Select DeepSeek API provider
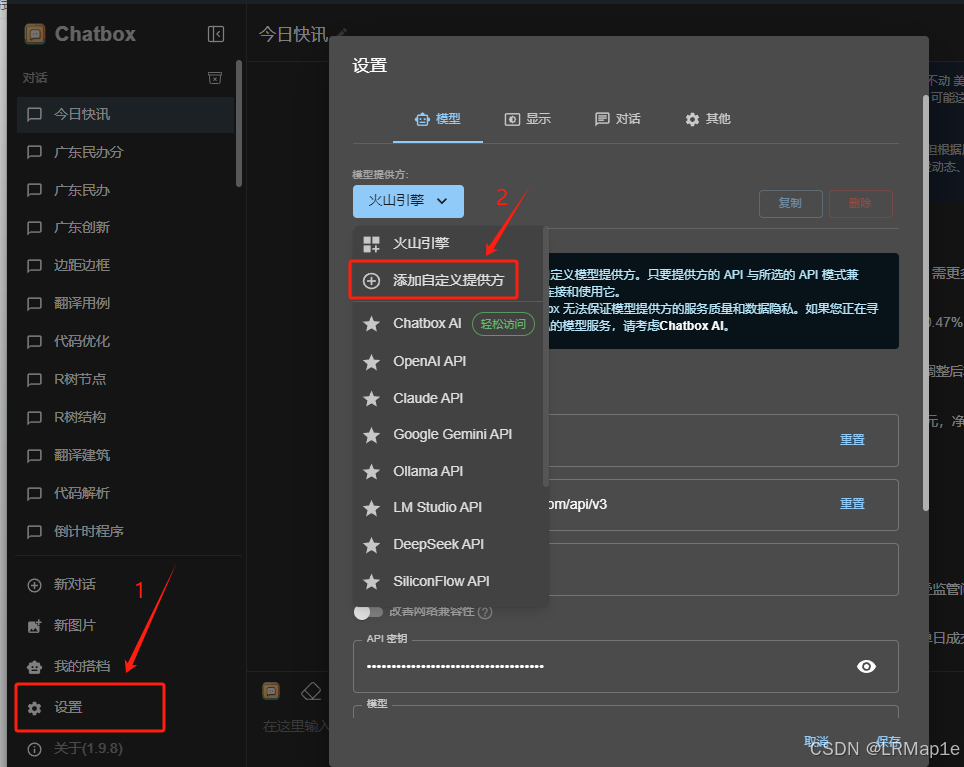The image size is (964, 767). 449,545
